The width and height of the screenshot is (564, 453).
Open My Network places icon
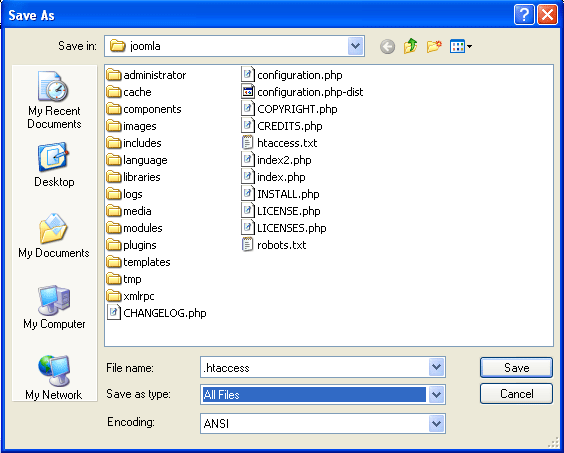tap(54, 377)
